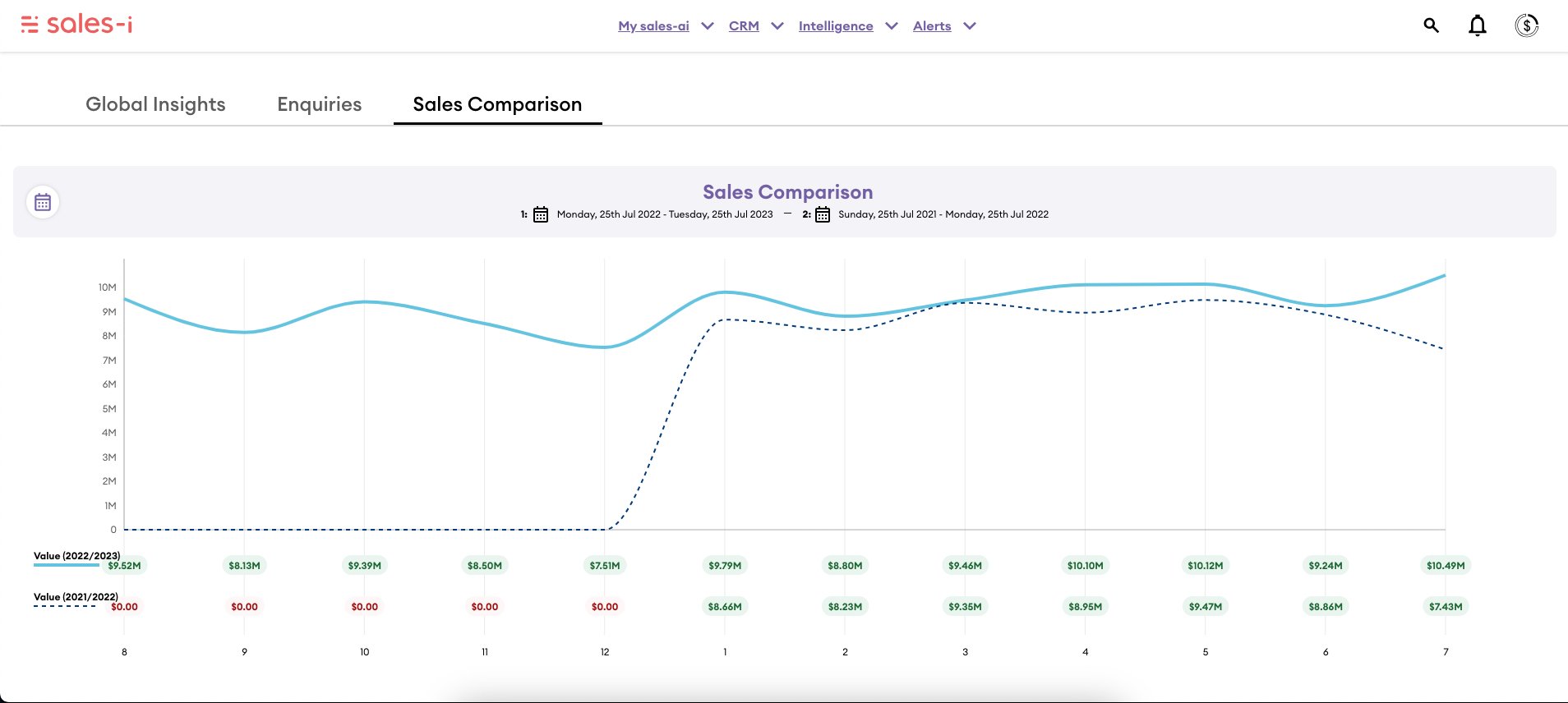Click the sales-i hamburger logo icon
This screenshot has height=703, width=1568.
pyautogui.click(x=30, y=25)
